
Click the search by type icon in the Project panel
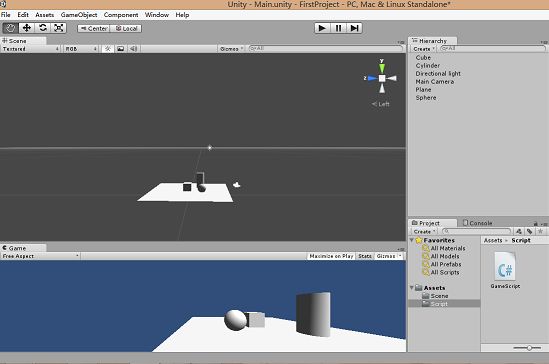click(x=519, y=231)
